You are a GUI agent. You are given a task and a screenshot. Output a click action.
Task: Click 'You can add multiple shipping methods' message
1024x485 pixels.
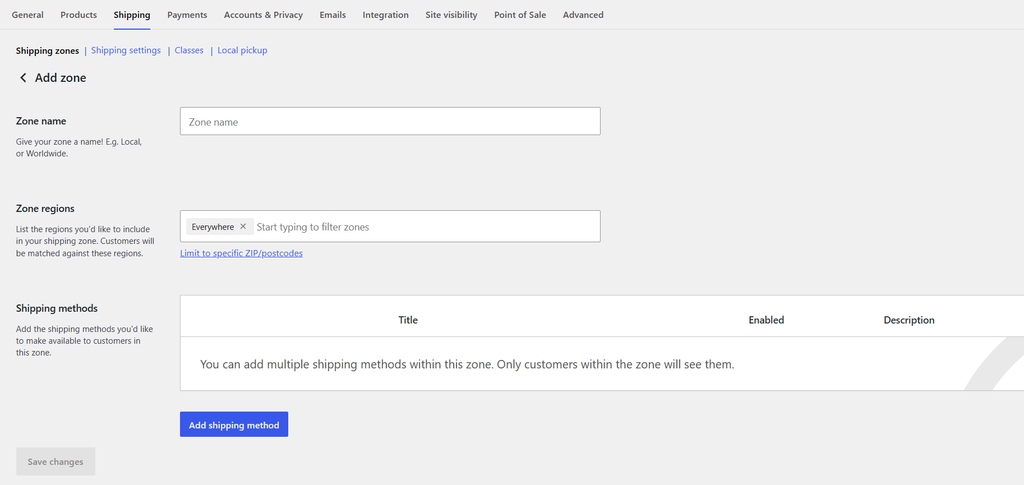pos(467,364)
